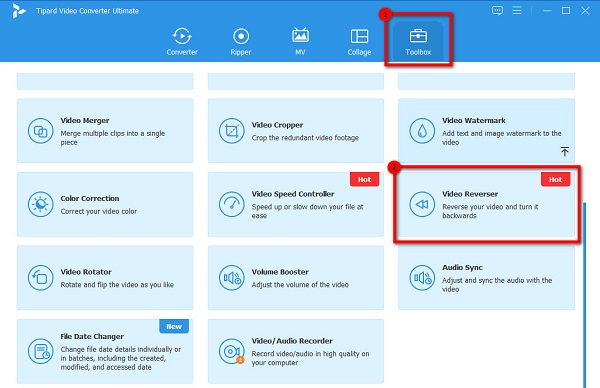Open Video Reverser title
This screenshot has height=388, width=600.
pos(470,194)
